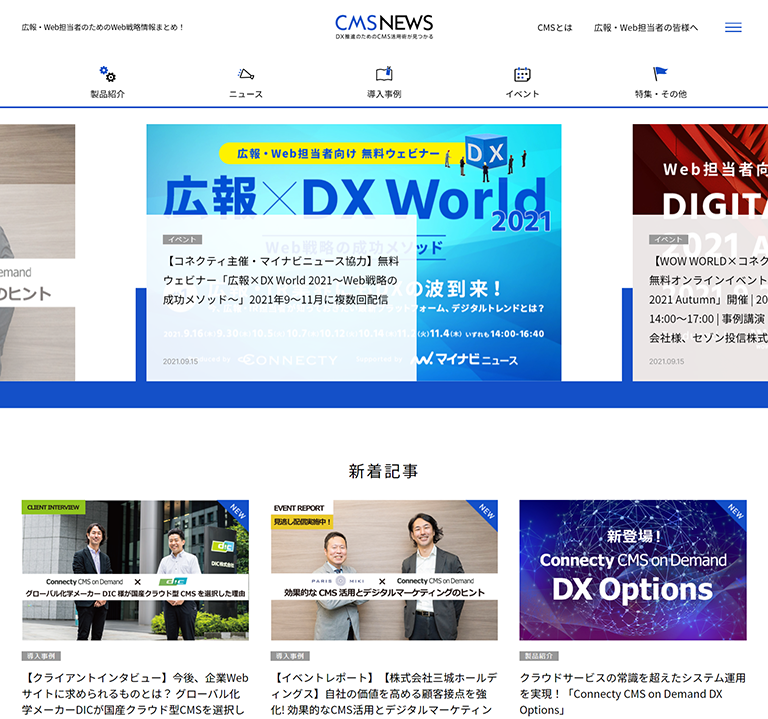The width and height of the screenshot is (768, 719).
Task: Click the イベント tag on the right slide
Action: click(x=668, y=240)
